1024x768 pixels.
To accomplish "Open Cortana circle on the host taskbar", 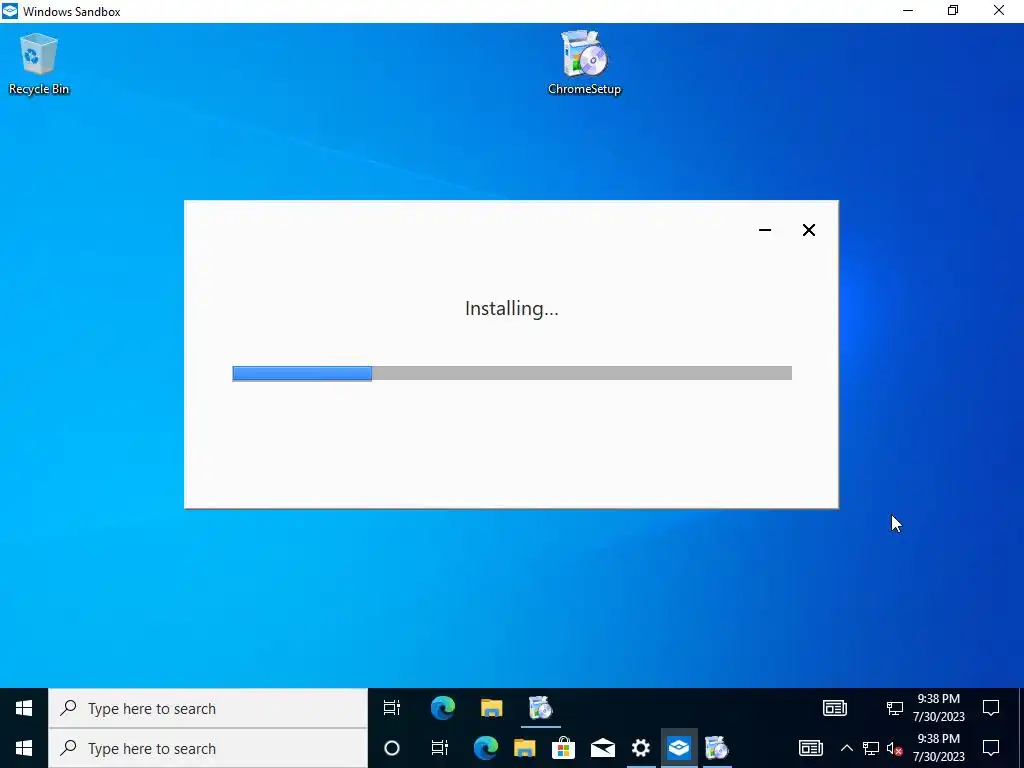I will click(392, 748).
